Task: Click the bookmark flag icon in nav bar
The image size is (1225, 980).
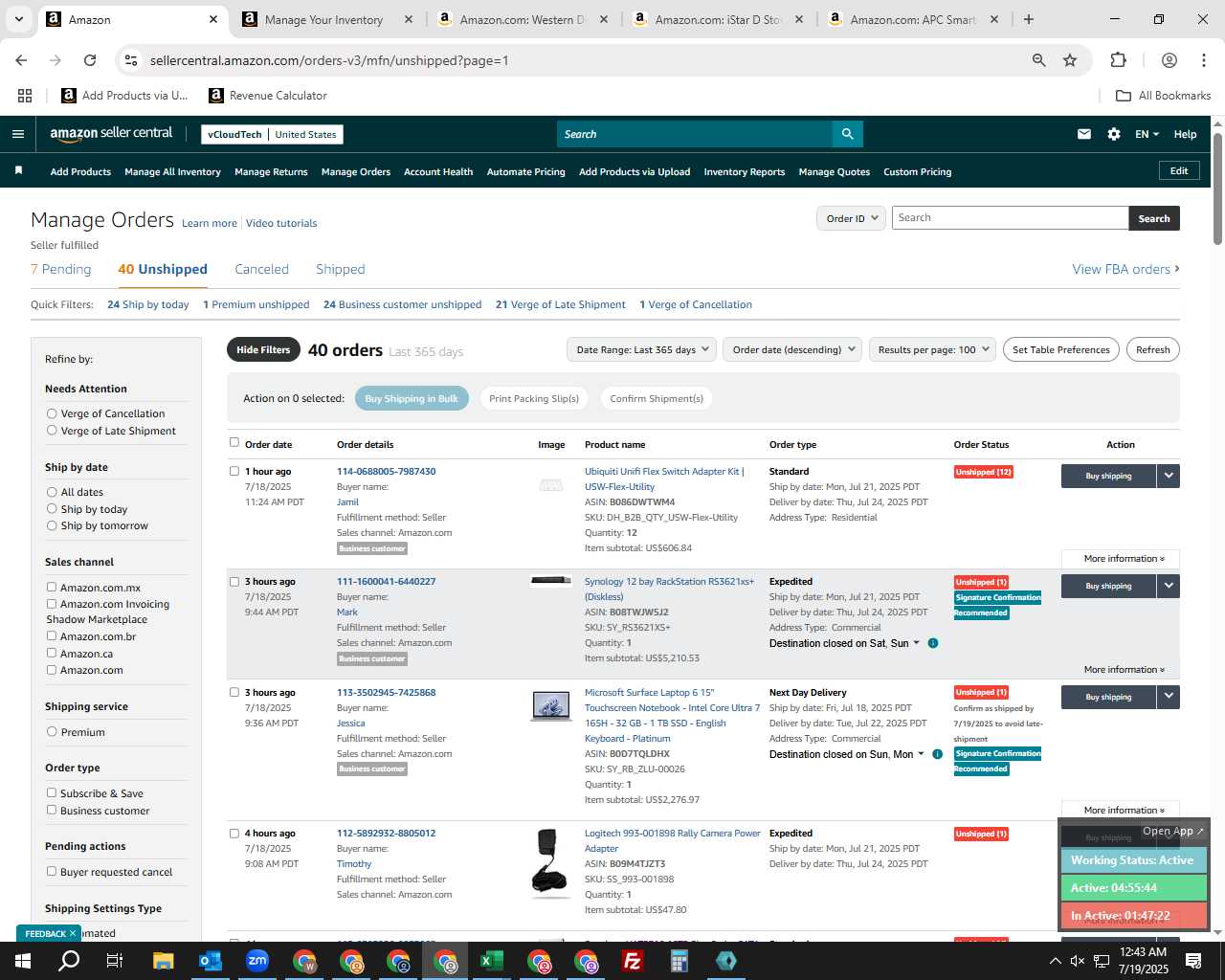Action: [x=18, y=171]
